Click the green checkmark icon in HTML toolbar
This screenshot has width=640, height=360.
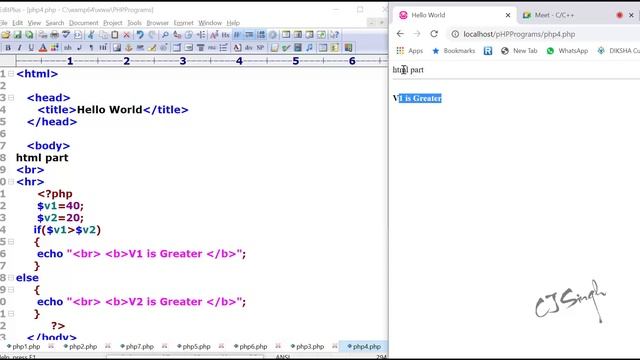tap(286, 48)
